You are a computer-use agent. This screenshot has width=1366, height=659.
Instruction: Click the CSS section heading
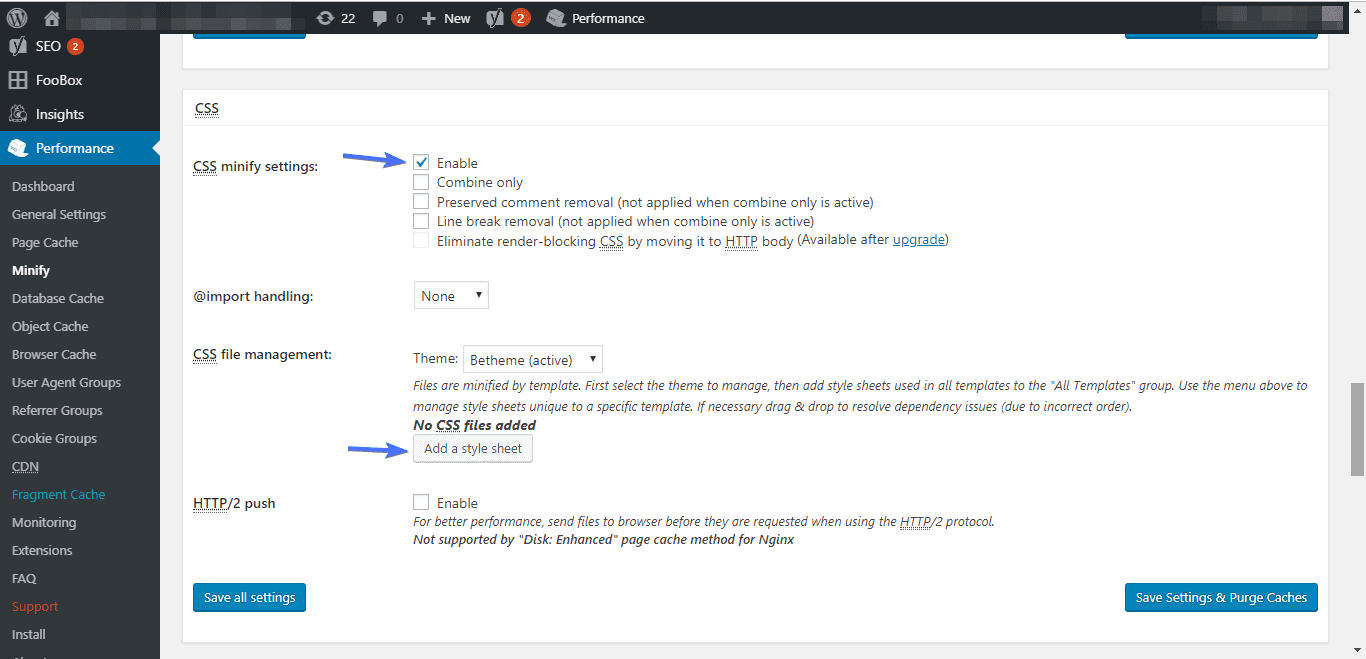click(x=206, y=108)
